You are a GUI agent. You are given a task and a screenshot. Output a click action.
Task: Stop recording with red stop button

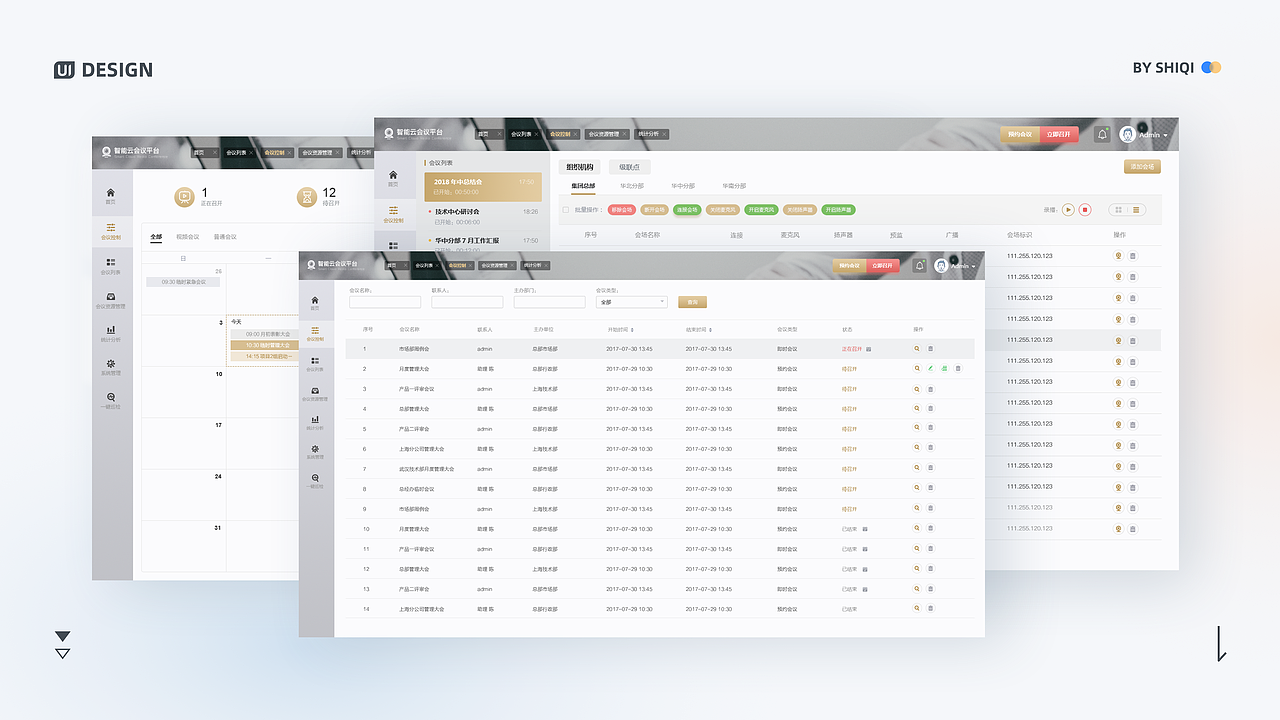pyautogui.click(x=1085, y=210)
